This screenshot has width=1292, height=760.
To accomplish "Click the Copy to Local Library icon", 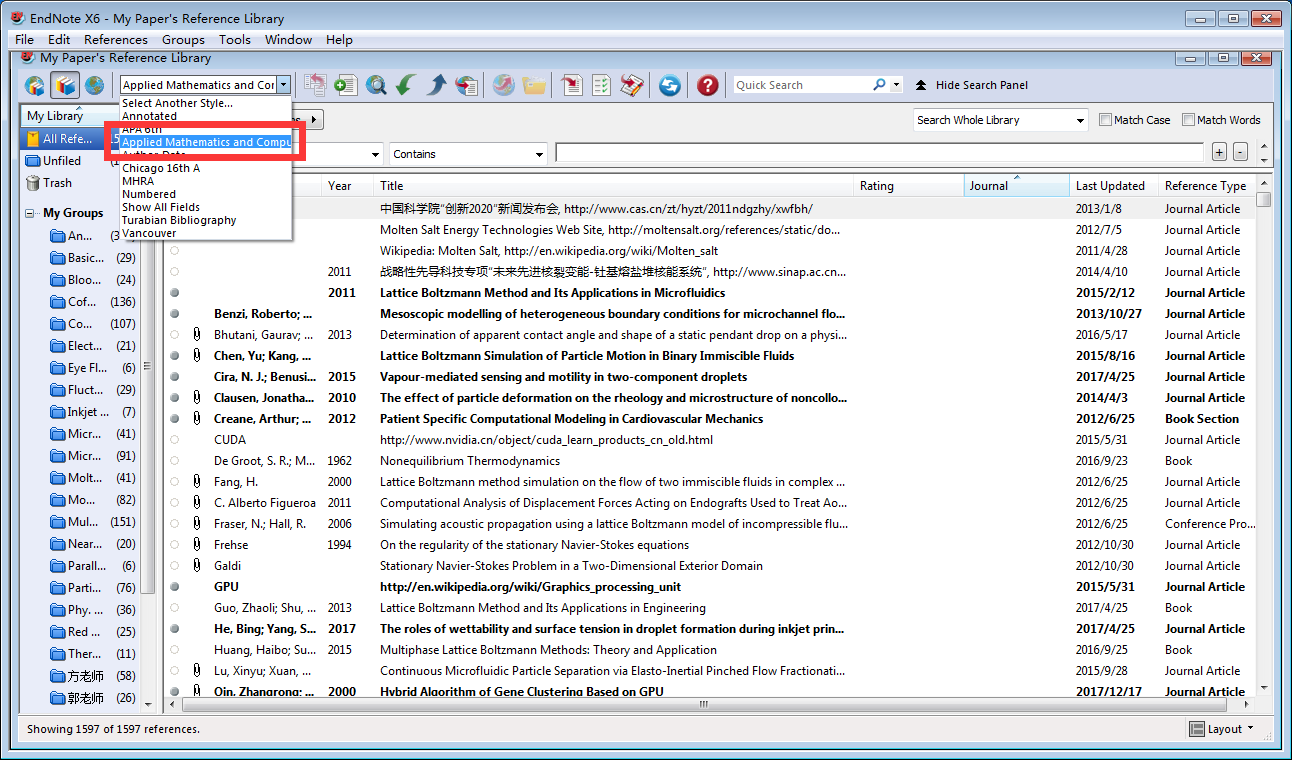I will (315, 85).
